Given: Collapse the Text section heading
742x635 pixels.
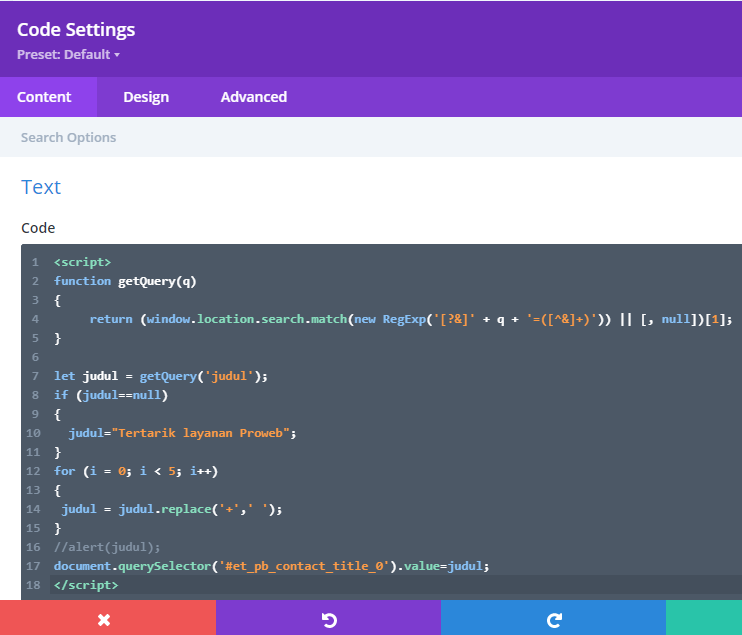Looking at the screenshot, I should click(x=41, y=187).
